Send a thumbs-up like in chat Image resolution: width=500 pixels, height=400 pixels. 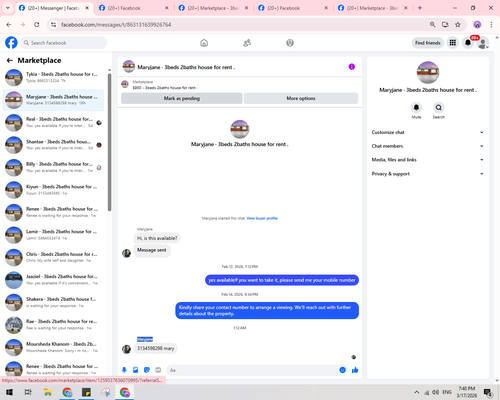355,370
